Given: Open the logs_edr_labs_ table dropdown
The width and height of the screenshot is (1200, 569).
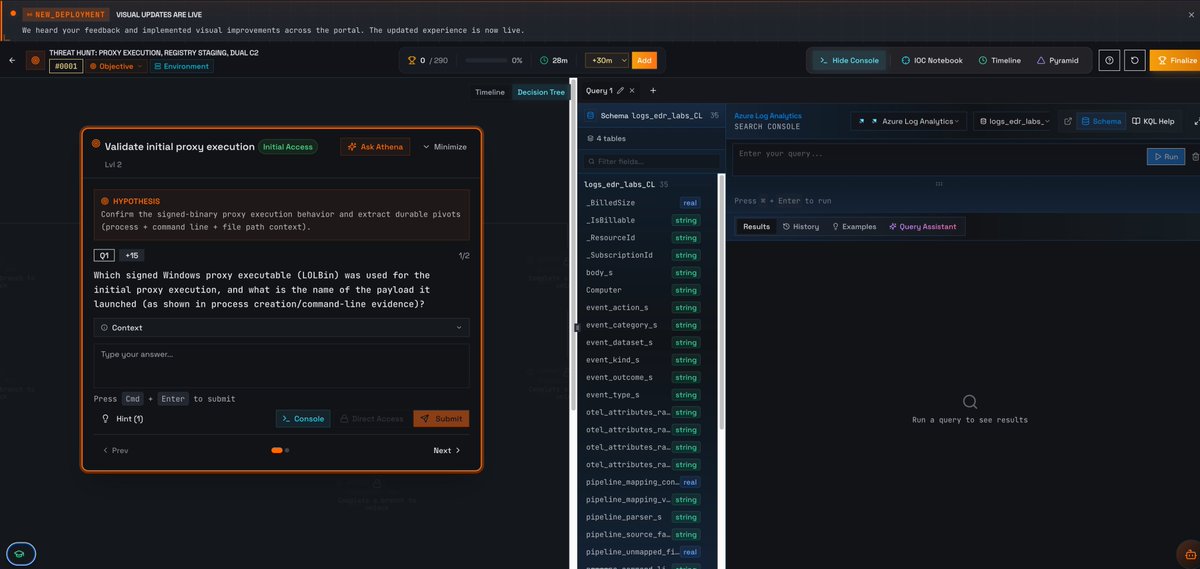Looking at the screenshot, I should pos(1014,121).
